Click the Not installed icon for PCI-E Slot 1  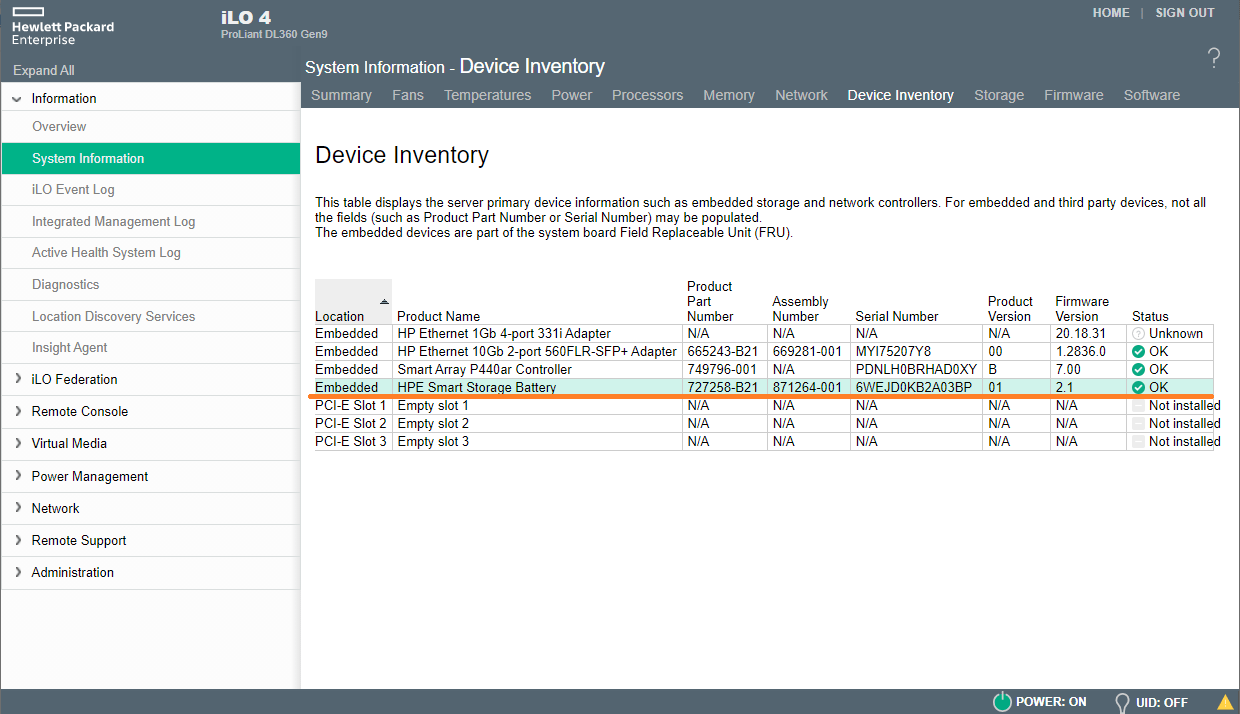[x=1139, y=405]
